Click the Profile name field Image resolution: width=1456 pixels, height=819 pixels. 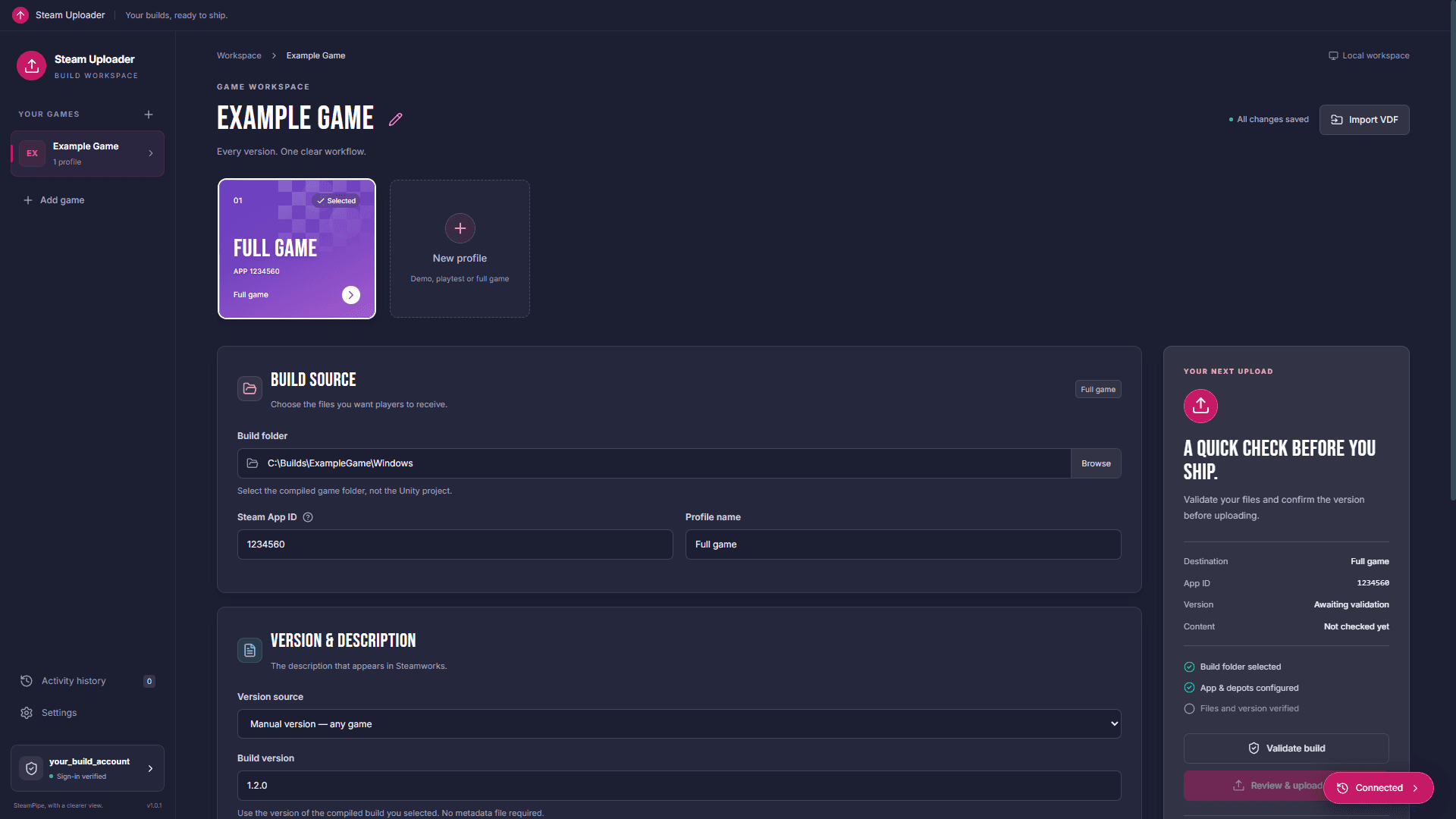(x=903, y=544)
